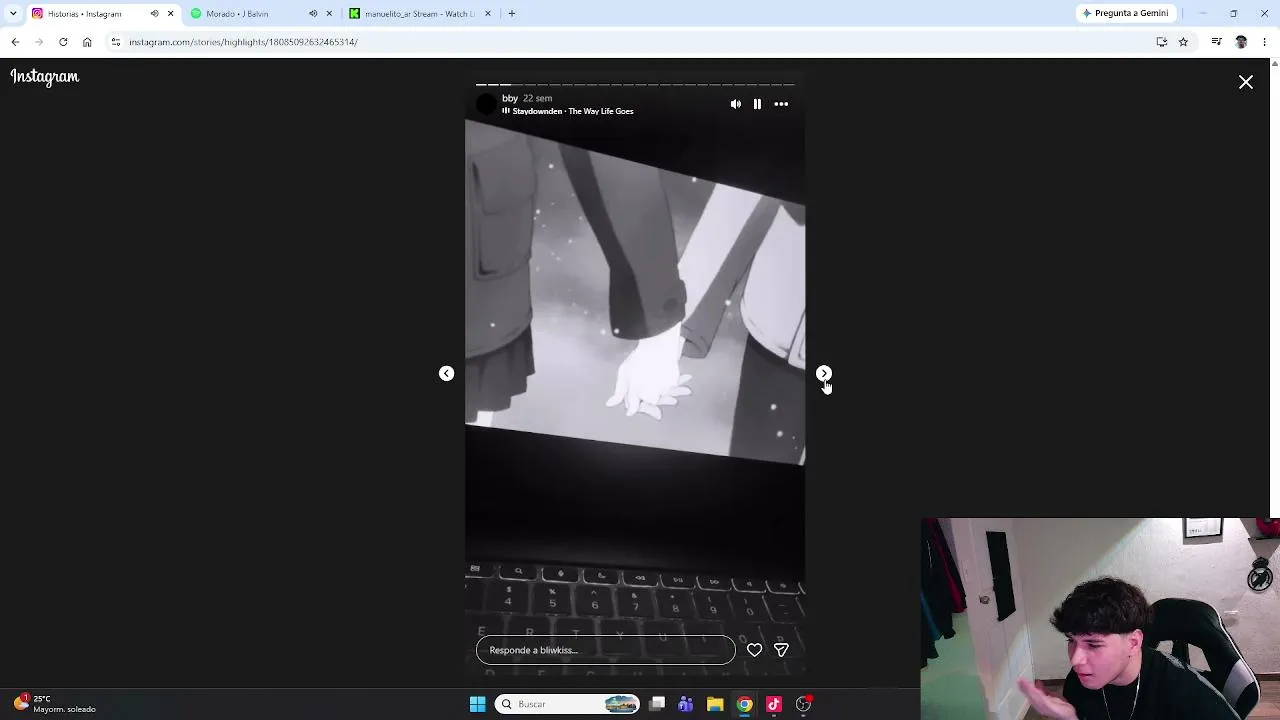Open Task View on the taskbar
Viewport: 1280px width, 720px height.
coord(657,704)
